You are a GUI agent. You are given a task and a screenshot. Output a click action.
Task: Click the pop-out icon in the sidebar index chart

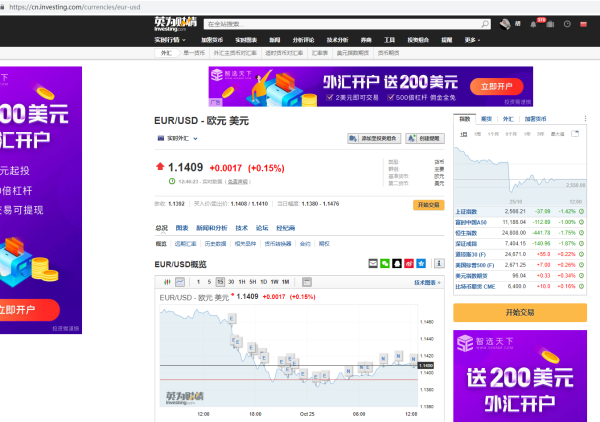click(x=575, y=134)
